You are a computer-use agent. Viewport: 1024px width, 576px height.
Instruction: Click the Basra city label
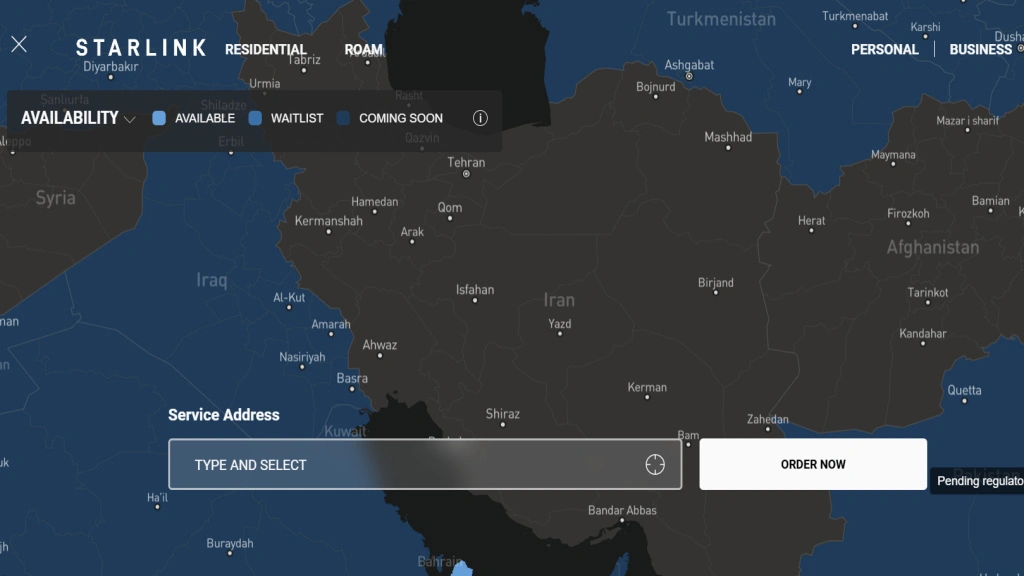pos(352,379)
